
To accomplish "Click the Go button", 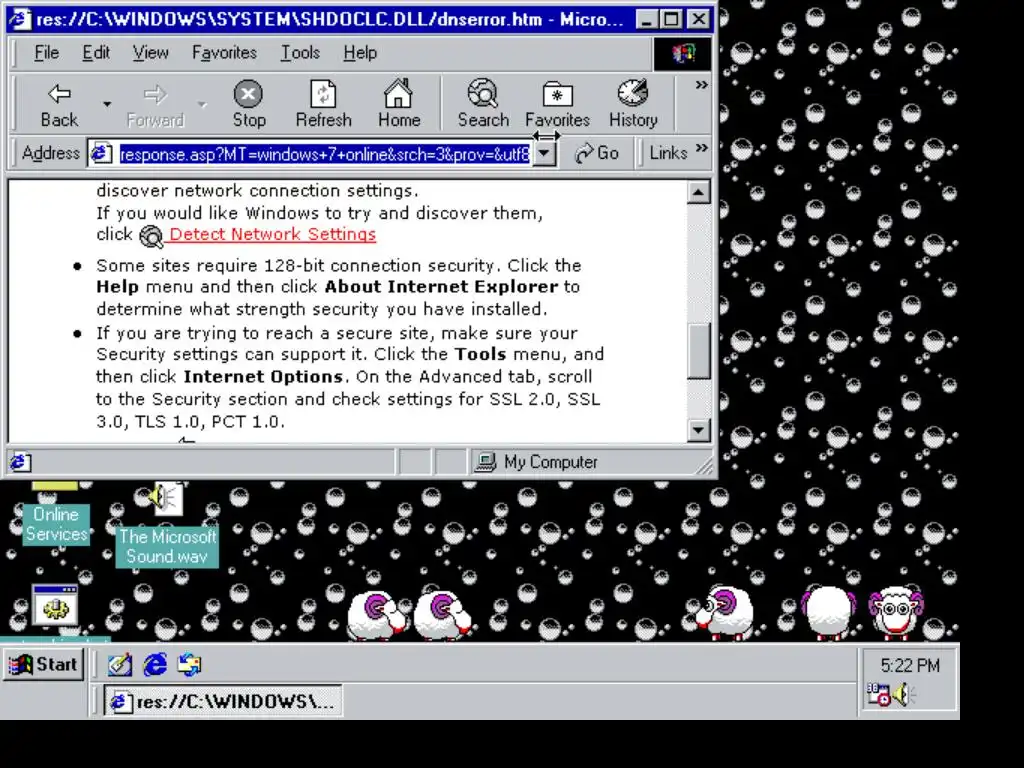I will [596, 153].
